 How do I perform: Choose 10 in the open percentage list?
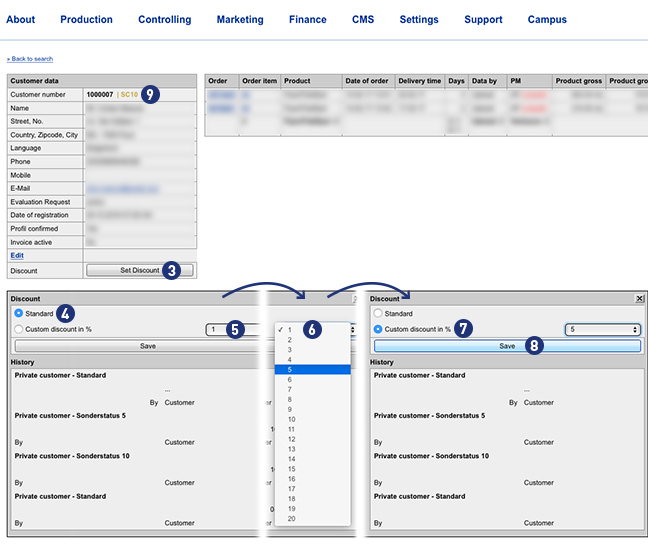coord(312,419)
